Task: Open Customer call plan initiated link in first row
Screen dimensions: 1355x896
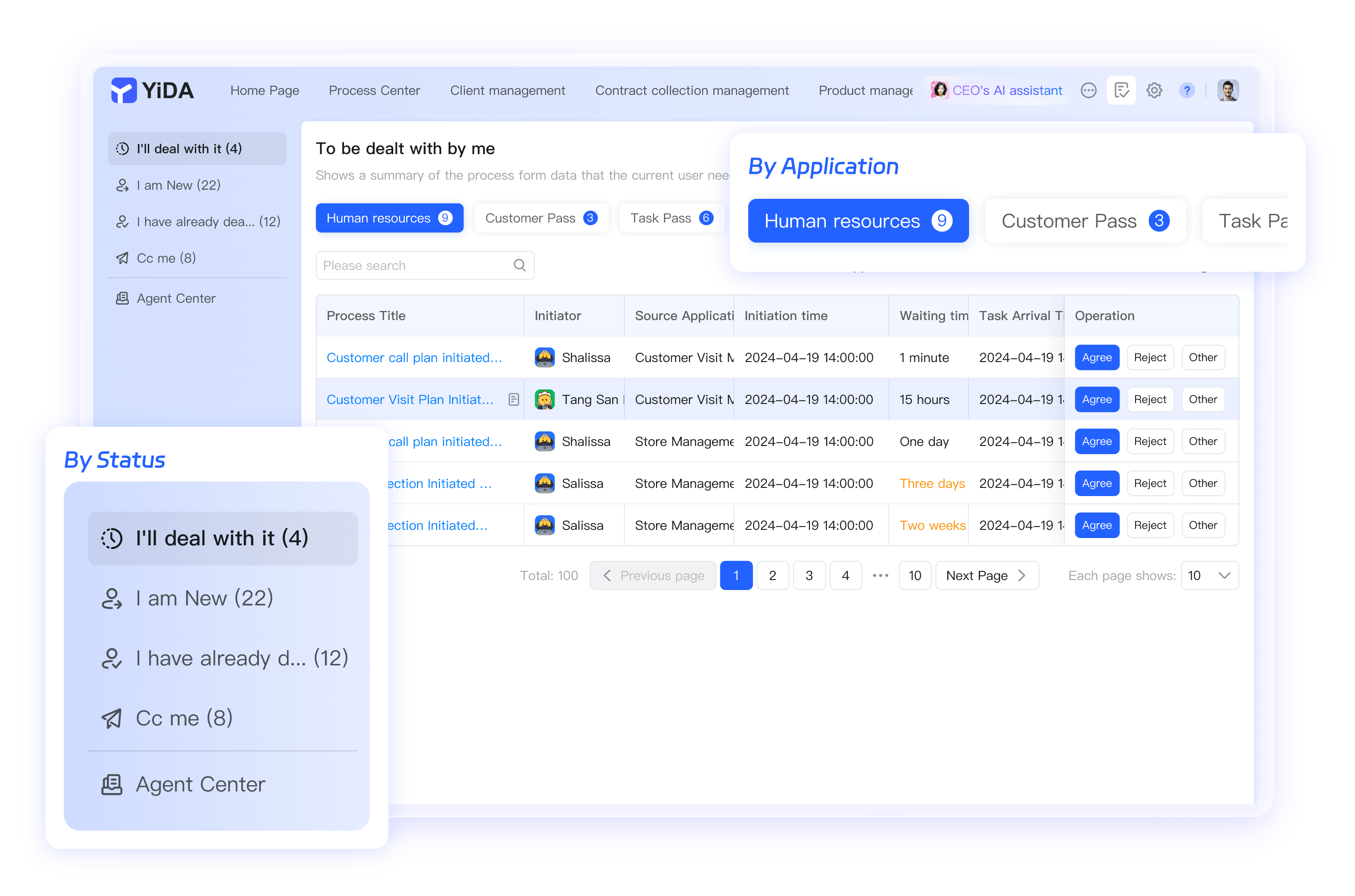Action: coord(414,357)
